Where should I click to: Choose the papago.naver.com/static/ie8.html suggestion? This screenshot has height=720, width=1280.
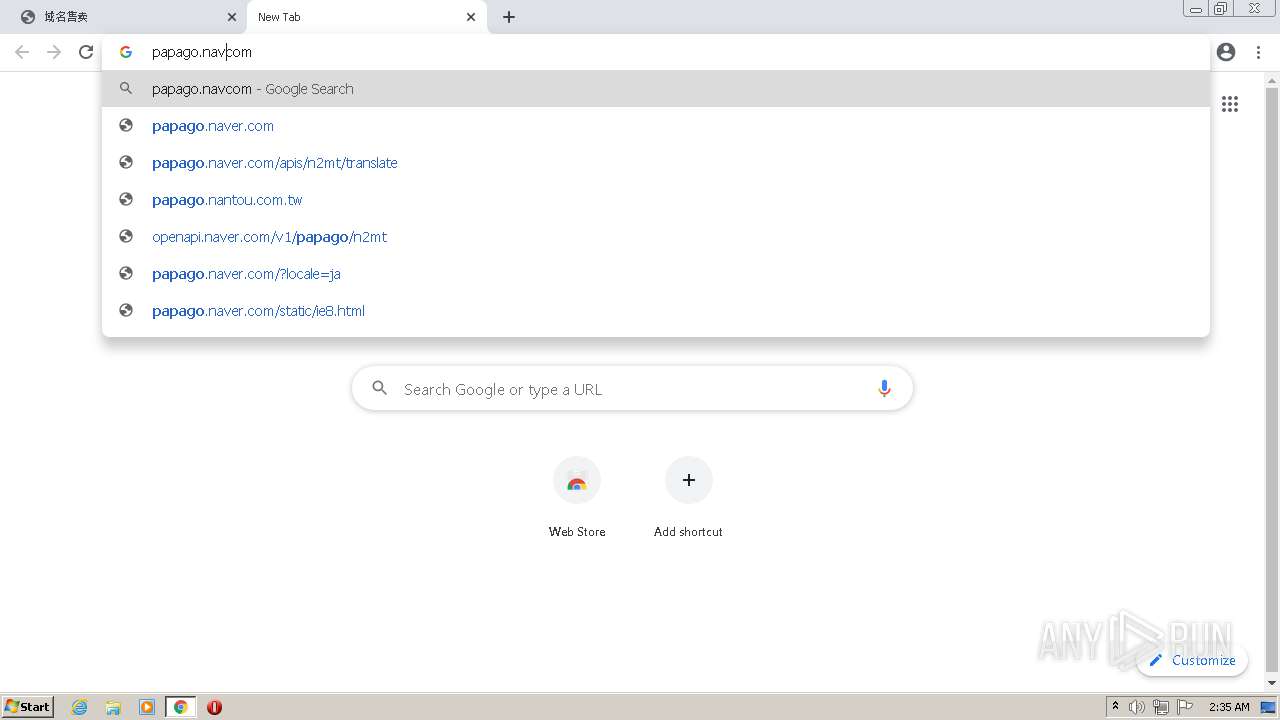(656, 311)
